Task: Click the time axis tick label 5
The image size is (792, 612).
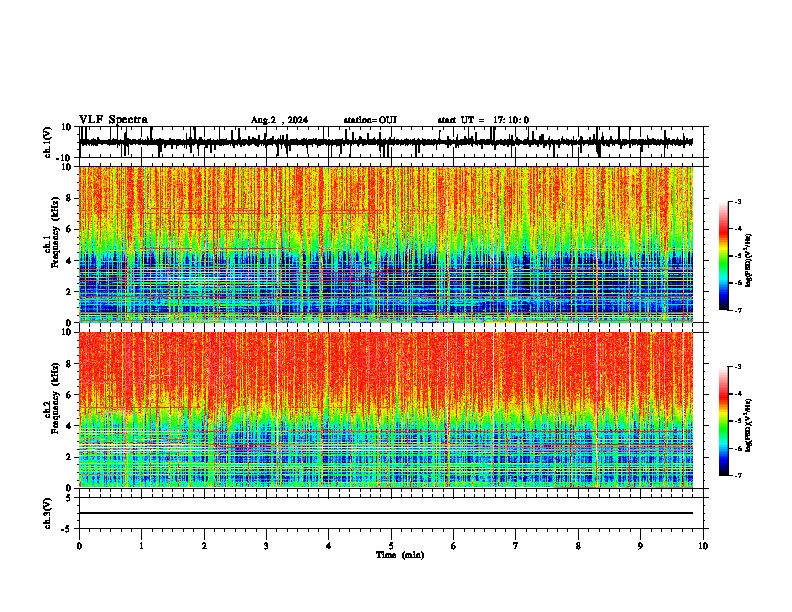Action: click(x=391, y=546)
